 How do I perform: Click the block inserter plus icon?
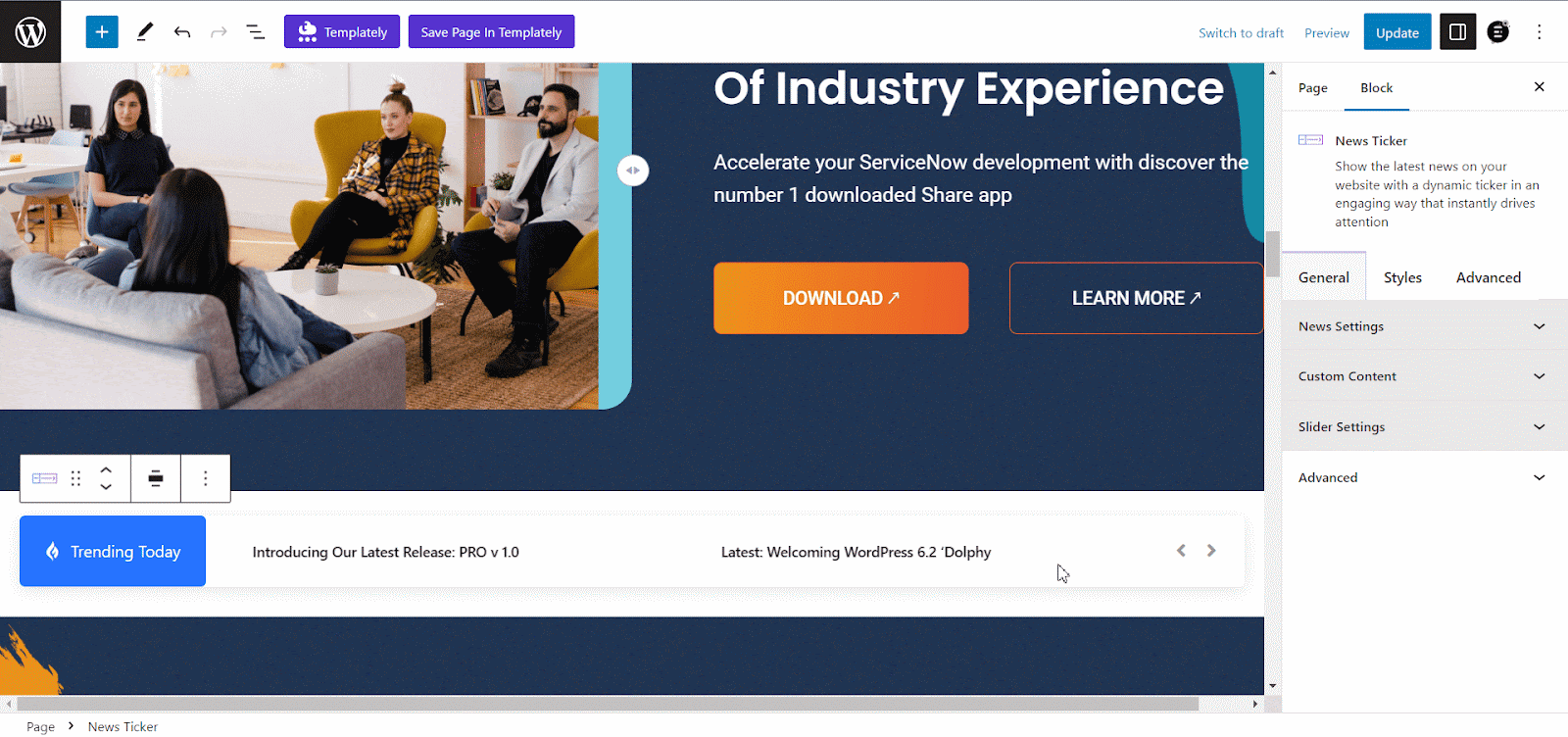coord(102,32)
